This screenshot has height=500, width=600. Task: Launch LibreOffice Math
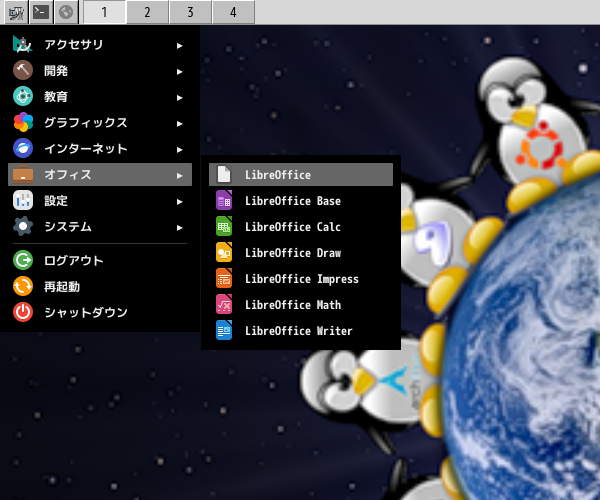click(x=301, y=305)
